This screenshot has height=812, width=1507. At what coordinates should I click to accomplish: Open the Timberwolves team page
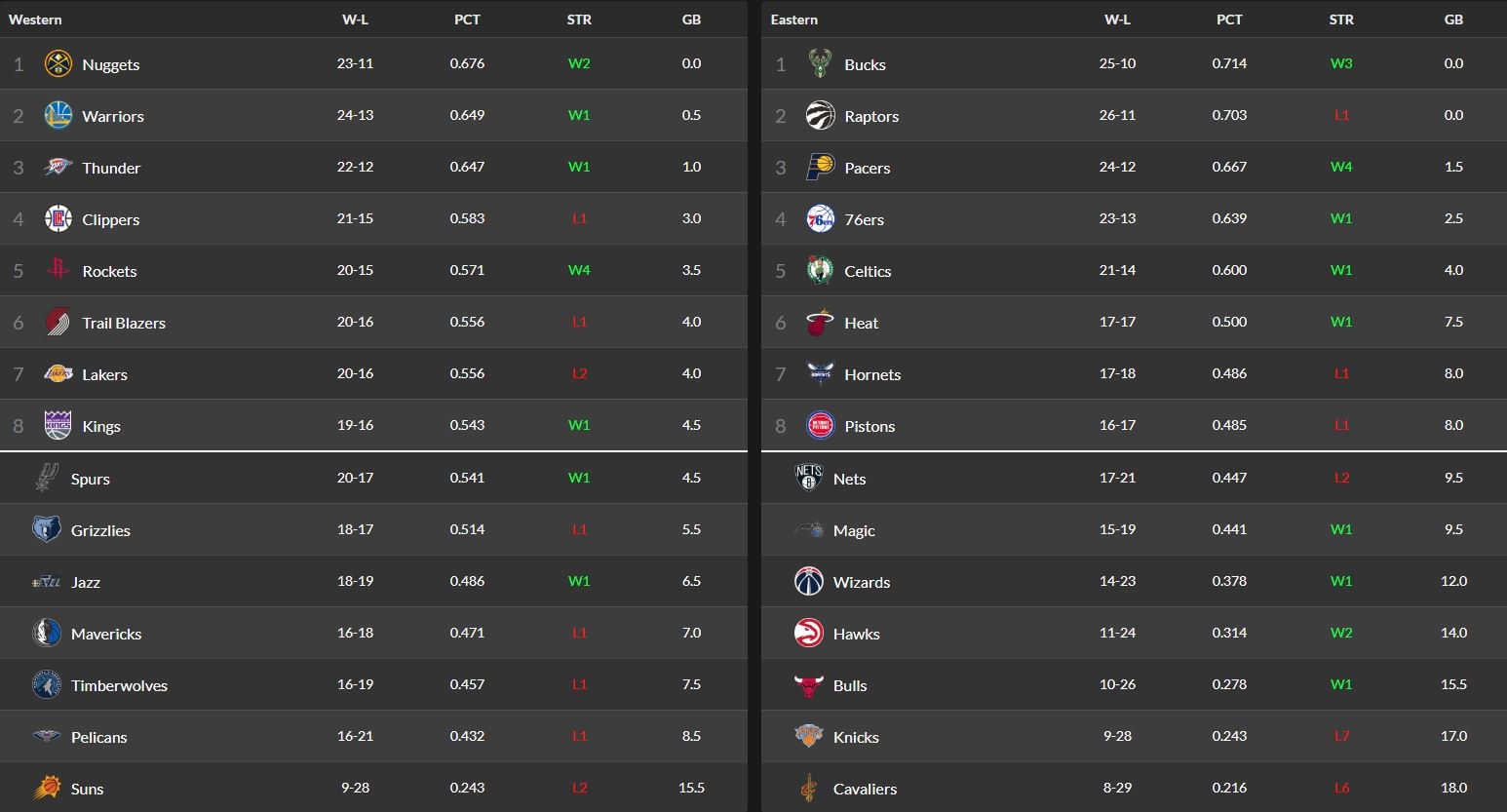point(119,685)
